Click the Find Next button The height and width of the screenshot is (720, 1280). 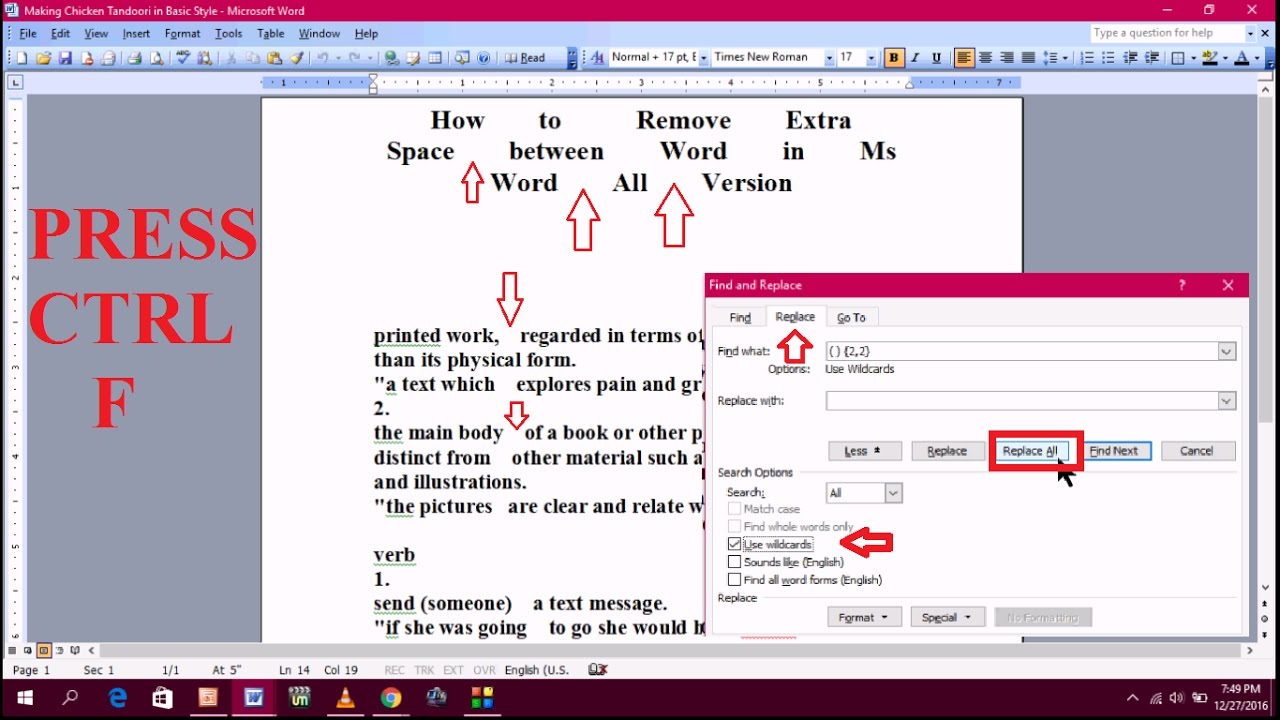1114,451
